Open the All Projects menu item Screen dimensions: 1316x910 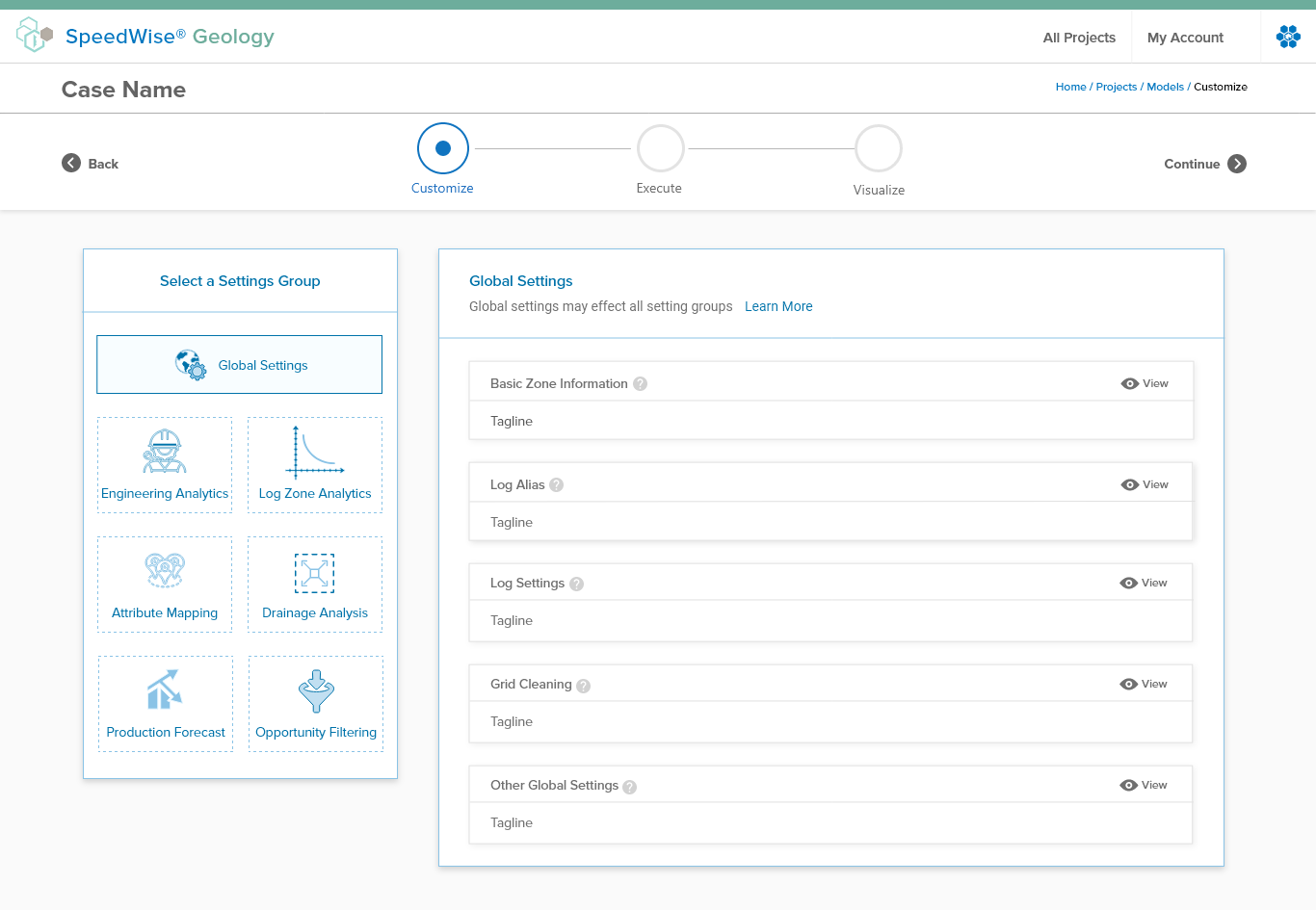pos(1079,38)
